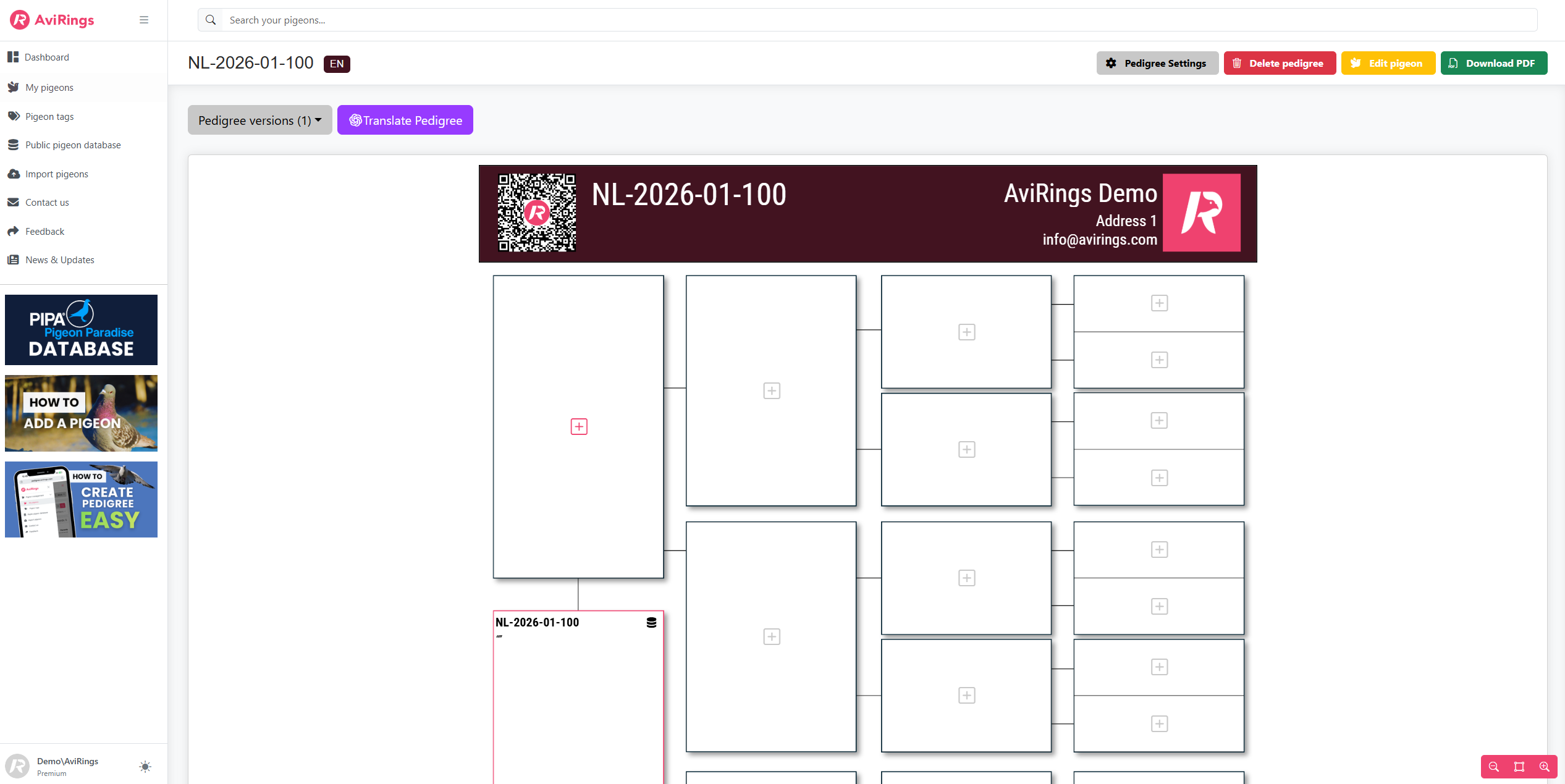Screen dimensions: 1565x784
Task: Click the pink plus icon to add parent
Action: (x=579, y=426)
